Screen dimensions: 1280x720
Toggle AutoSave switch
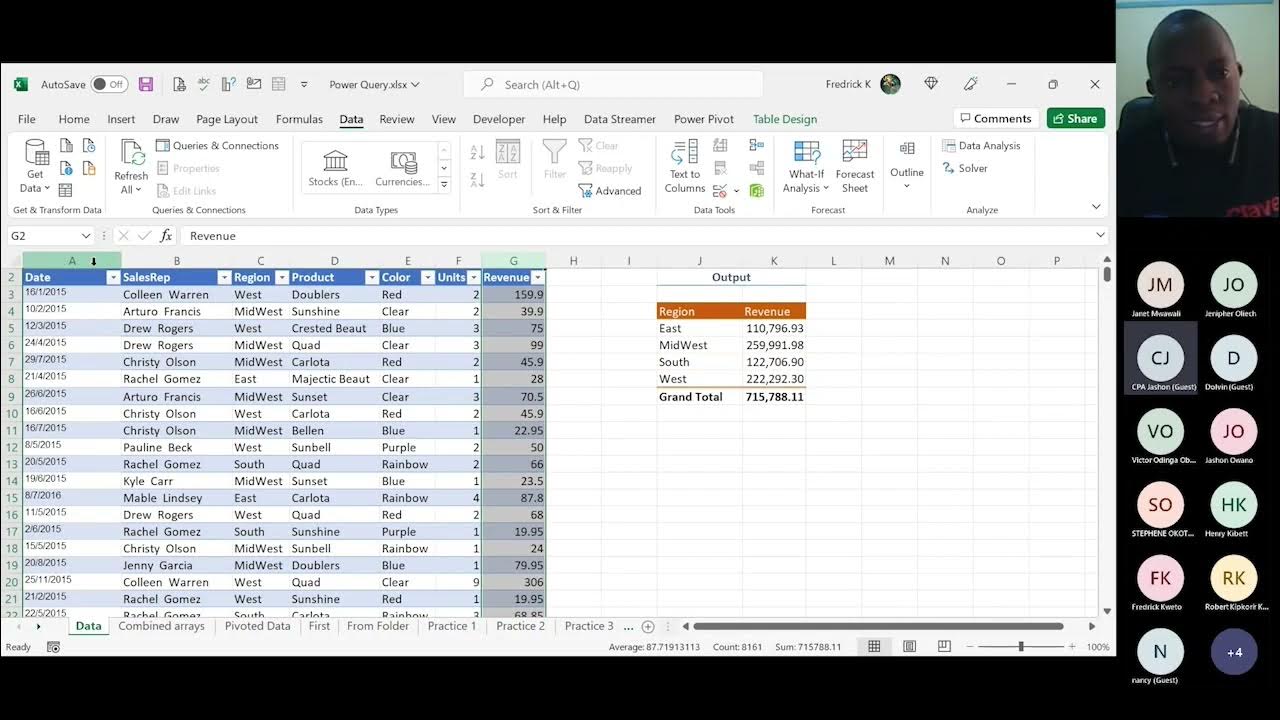(109, 85)
